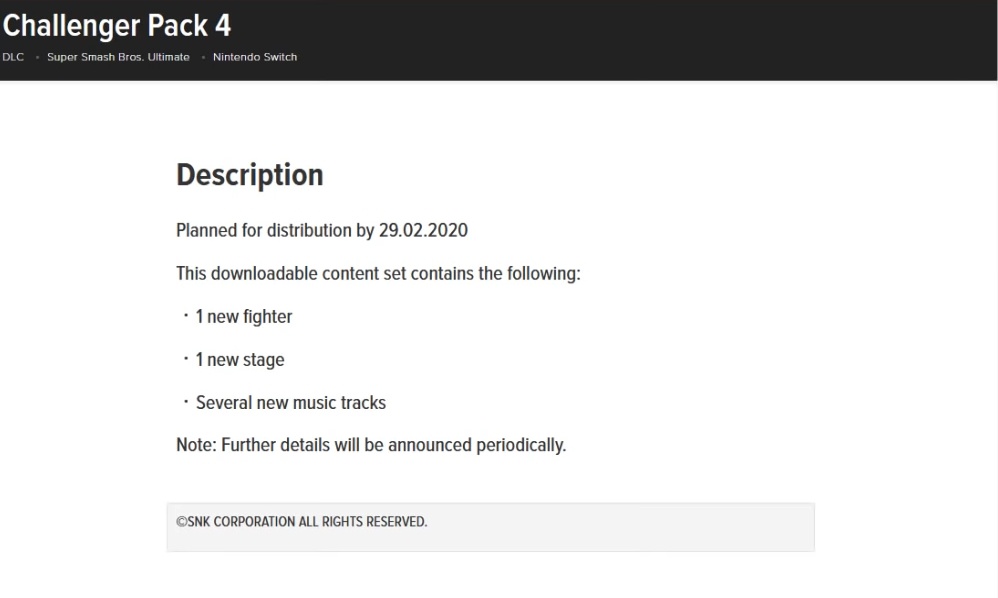Click the Challenger Pack 4 page title
The width and height of the screenshot is (998, 598).
(x=116, y=25)
